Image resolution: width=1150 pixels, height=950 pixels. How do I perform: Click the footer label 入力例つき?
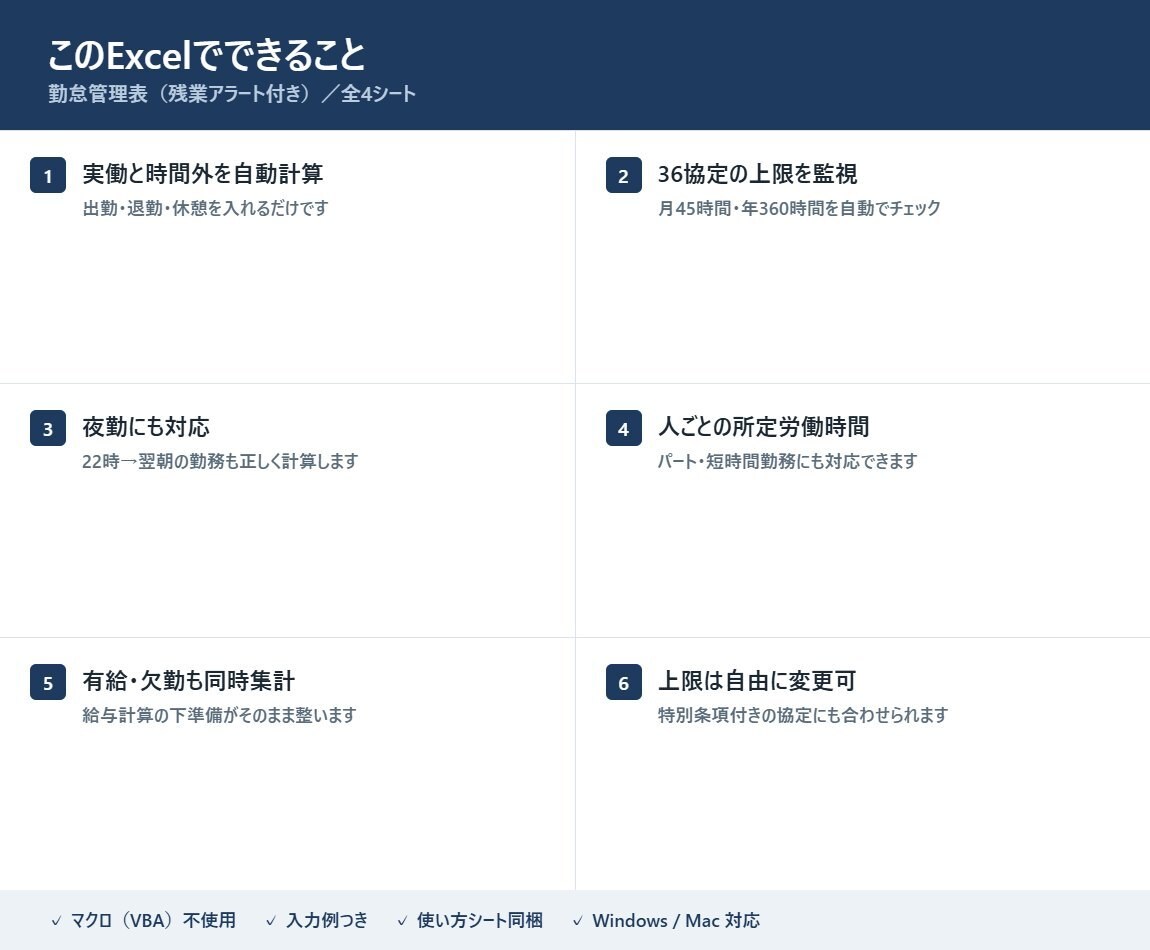click(327, 921)
